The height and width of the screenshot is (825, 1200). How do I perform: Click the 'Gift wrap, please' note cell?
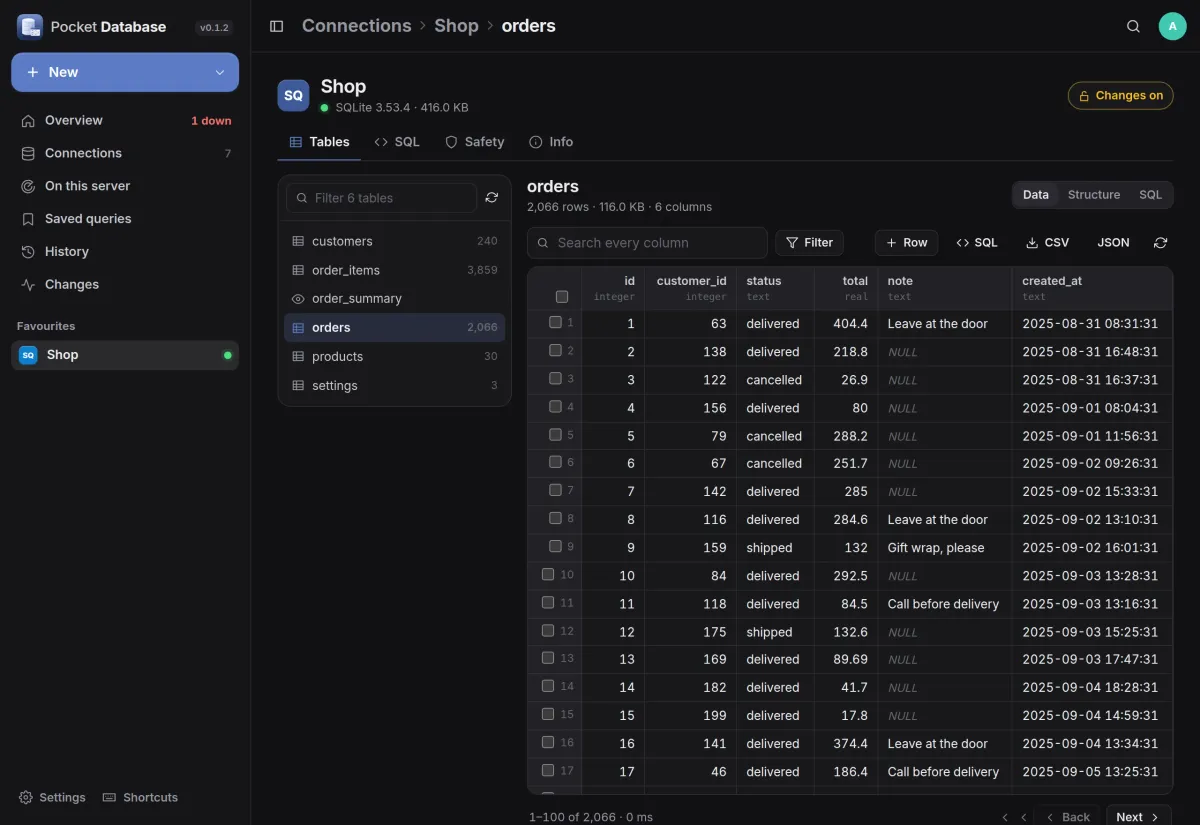tap(944, 548)
